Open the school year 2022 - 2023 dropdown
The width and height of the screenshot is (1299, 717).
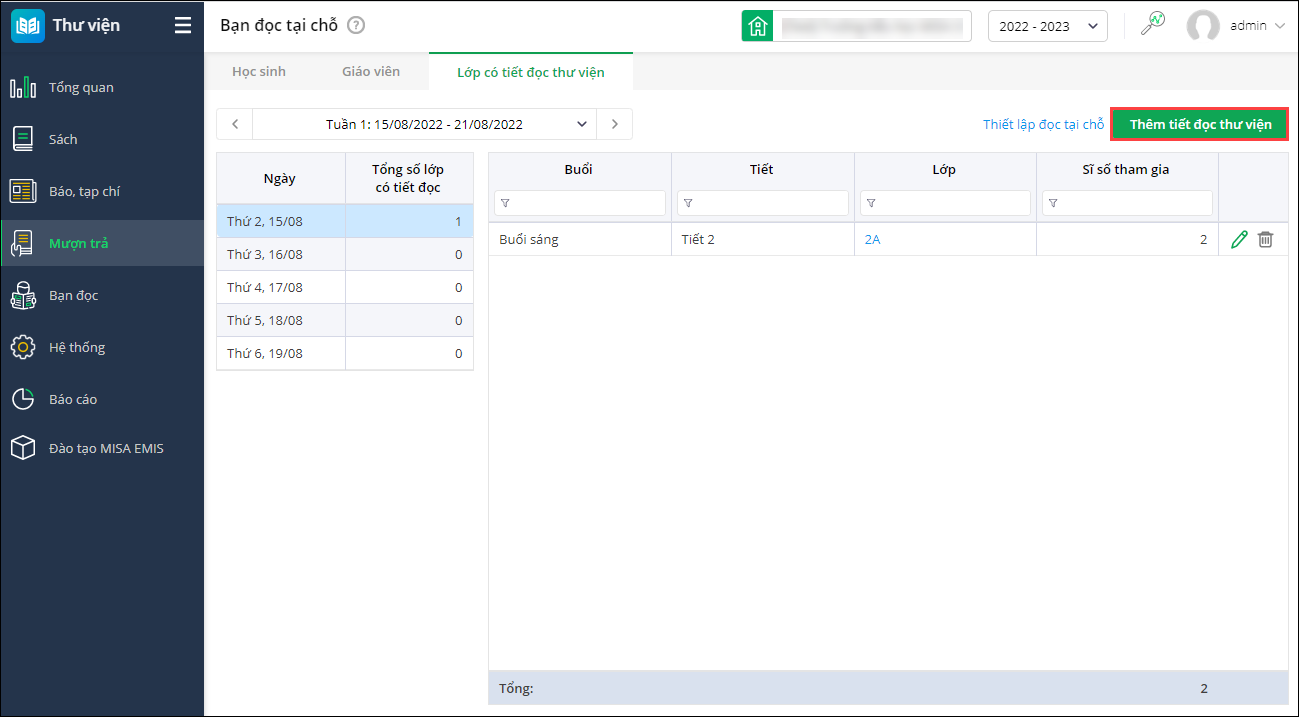click(x=1047, y=26)
